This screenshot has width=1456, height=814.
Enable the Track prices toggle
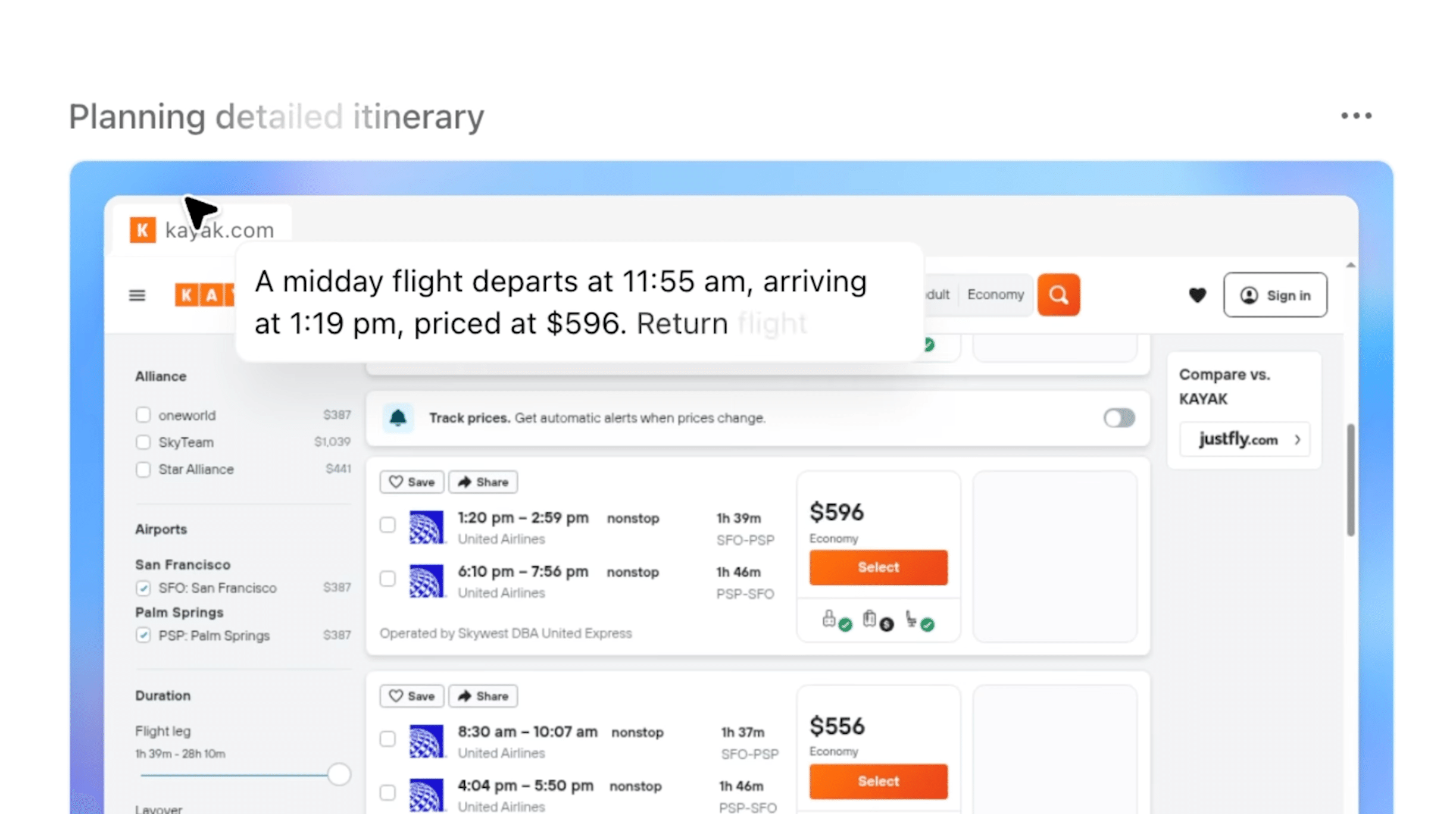(1118, 418)
